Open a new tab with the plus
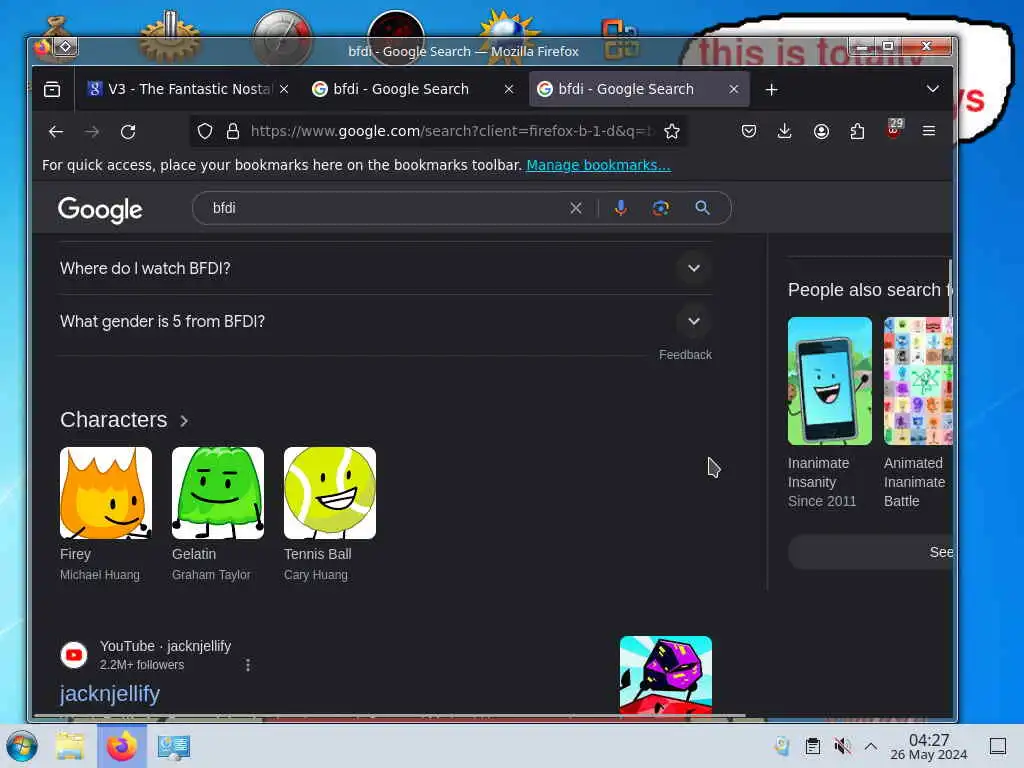Viewport: 1024px width, 768px height. point(771,89)
